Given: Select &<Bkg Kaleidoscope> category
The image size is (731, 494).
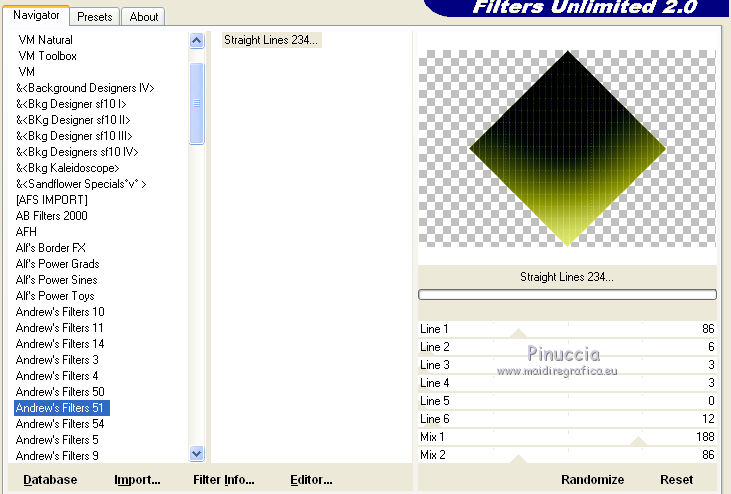Looking at the screenshot, I should pos(68,168).
